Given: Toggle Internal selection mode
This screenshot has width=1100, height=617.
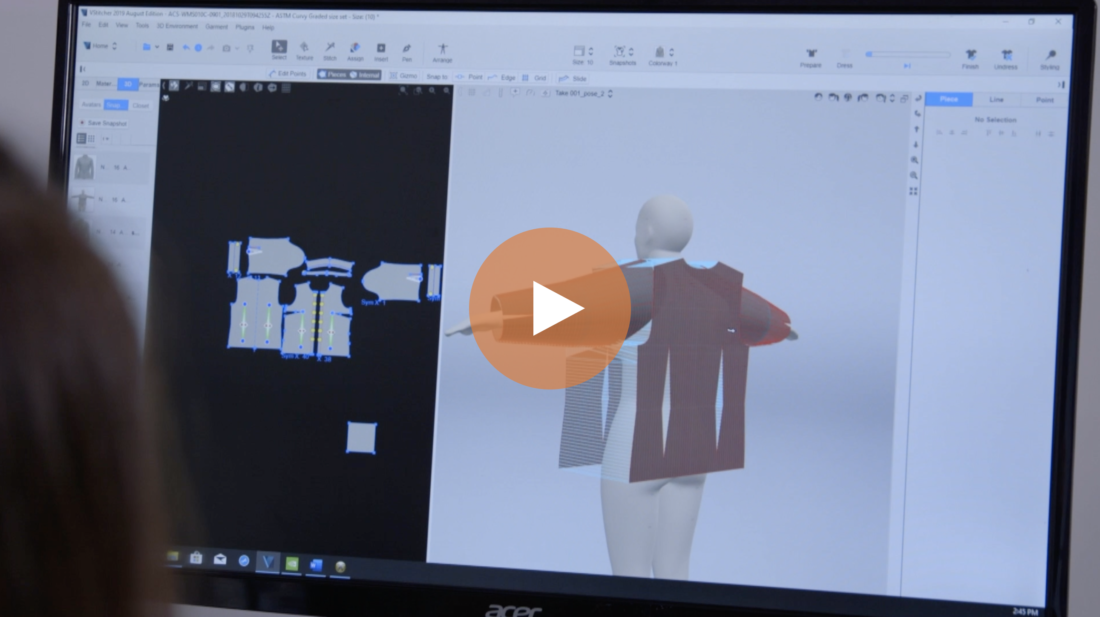Looking at the screenshot, I should click(x=365, y=74).
